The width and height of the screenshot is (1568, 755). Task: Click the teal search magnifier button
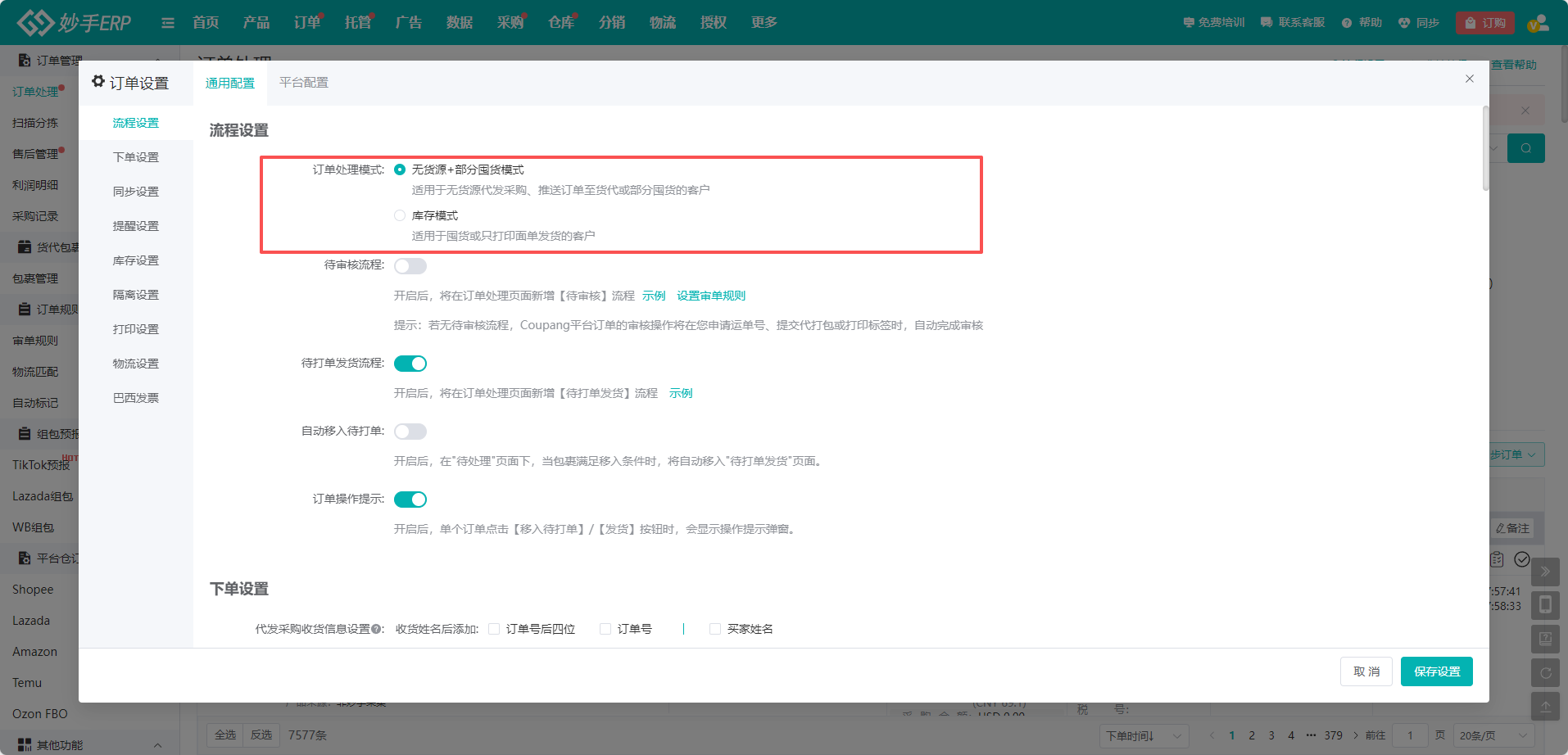point(1526,148)
